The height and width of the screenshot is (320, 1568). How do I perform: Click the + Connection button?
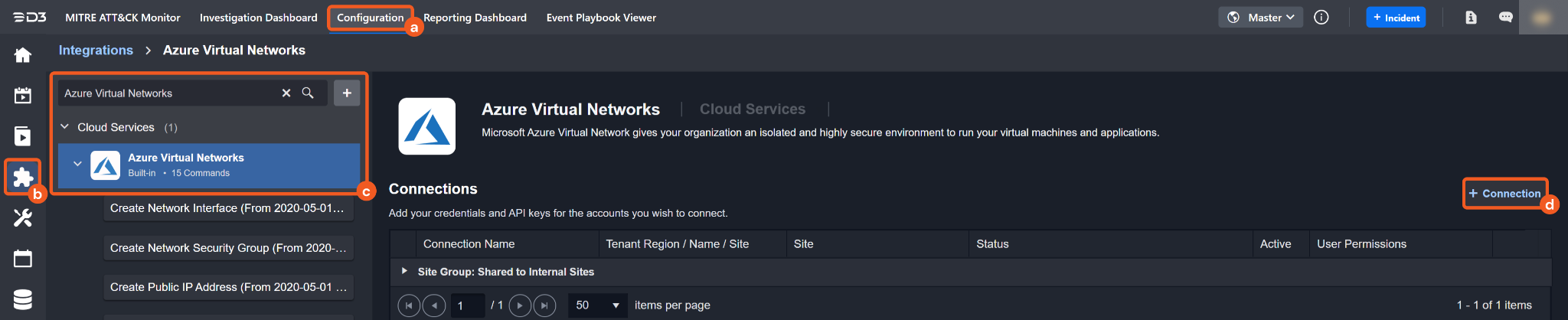tap(1504, 194)
